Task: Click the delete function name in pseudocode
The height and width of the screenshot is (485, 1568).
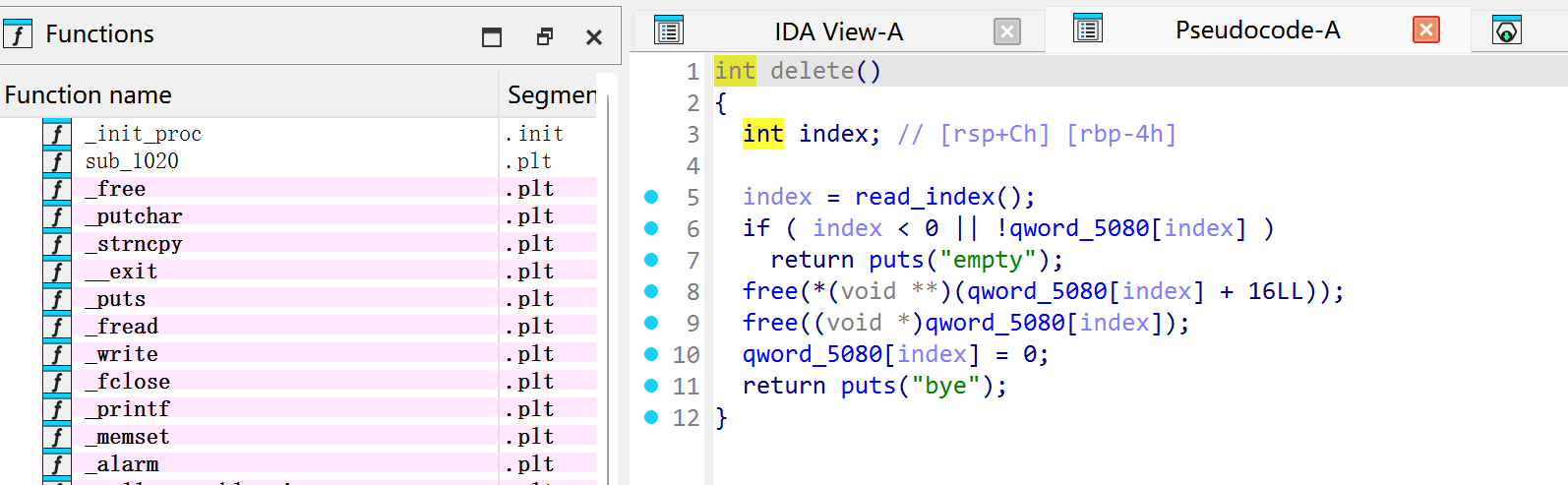Action: [x=812, y=71]
